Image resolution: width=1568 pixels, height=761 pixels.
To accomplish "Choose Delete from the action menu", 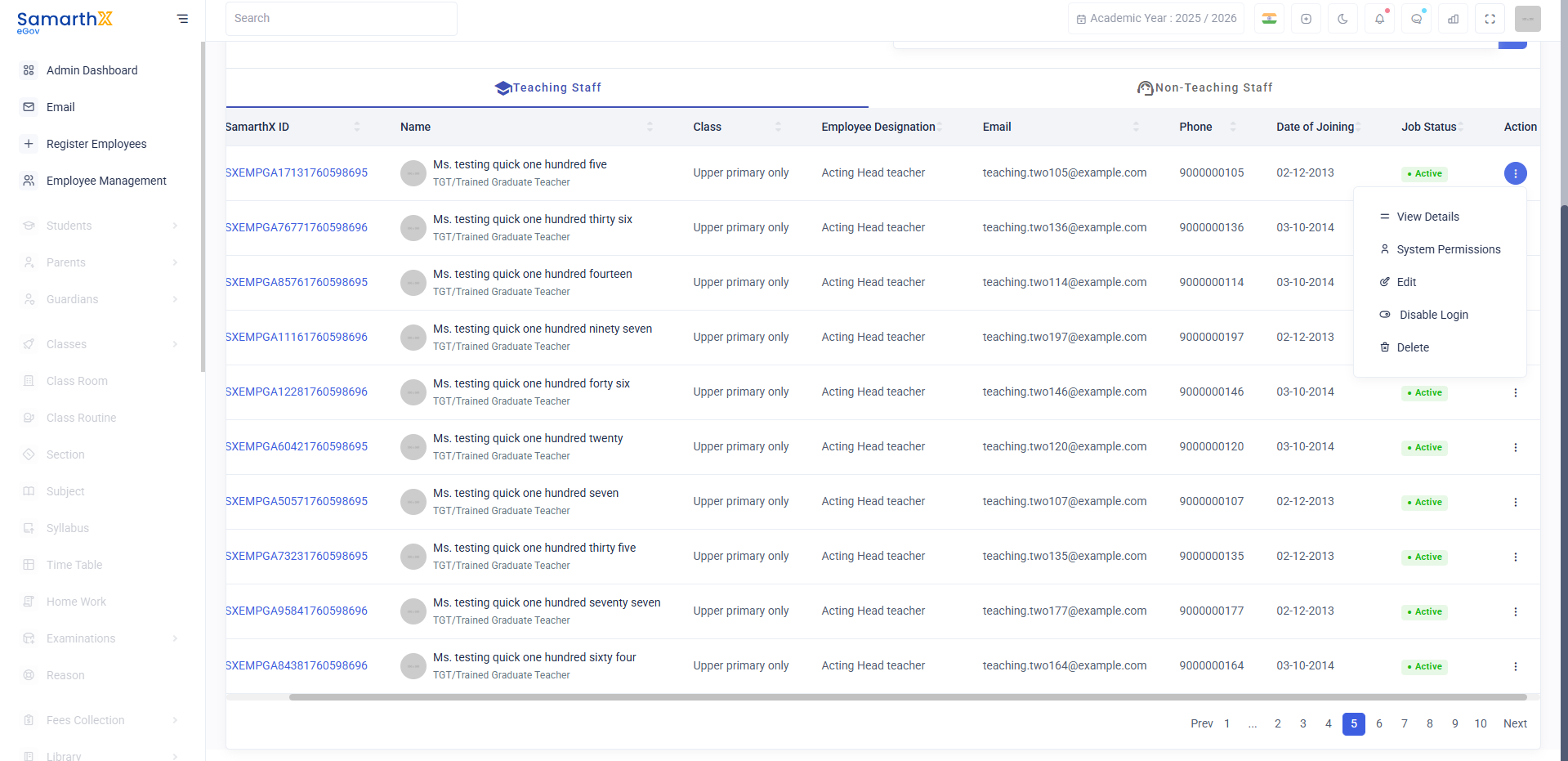I will pos(1440,347).
